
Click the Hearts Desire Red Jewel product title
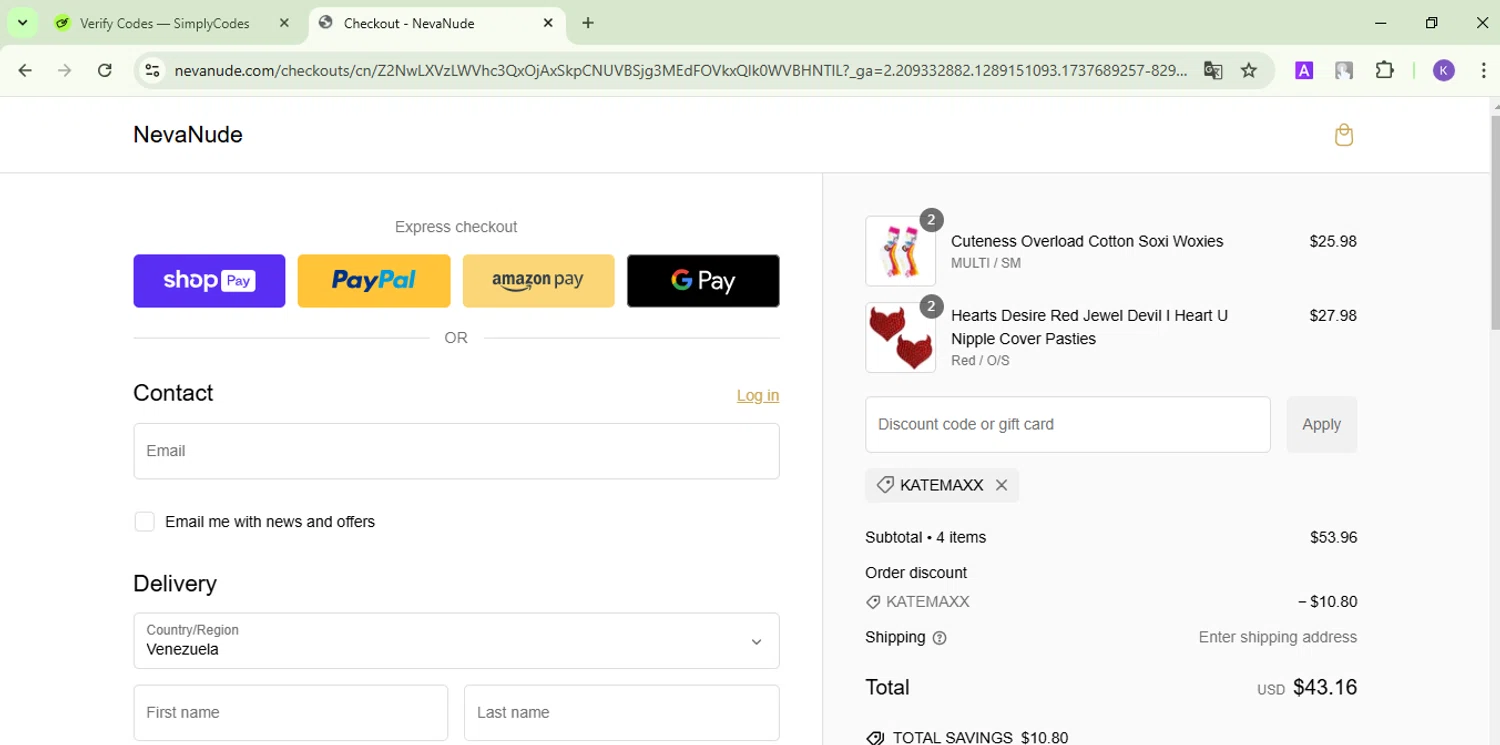[1089, 327]
